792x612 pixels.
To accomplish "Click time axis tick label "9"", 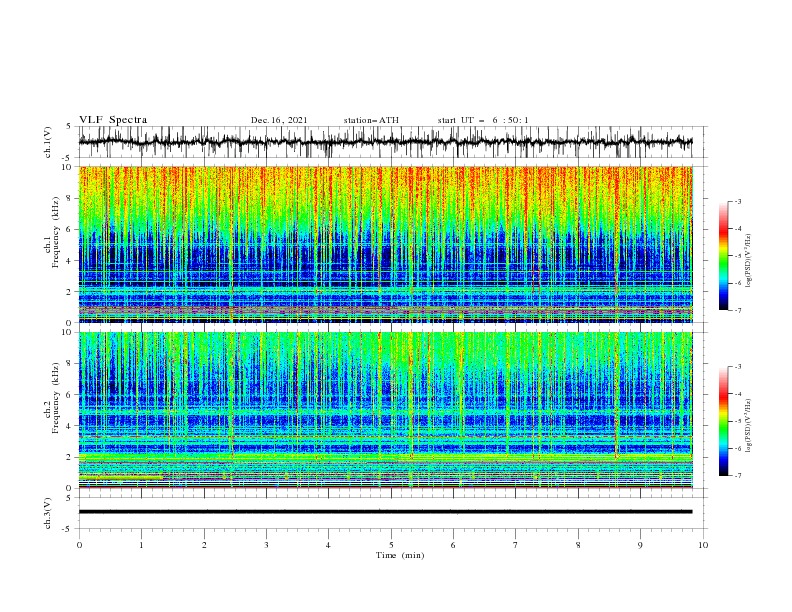I will pyautogui.click(x=640, y=545).
